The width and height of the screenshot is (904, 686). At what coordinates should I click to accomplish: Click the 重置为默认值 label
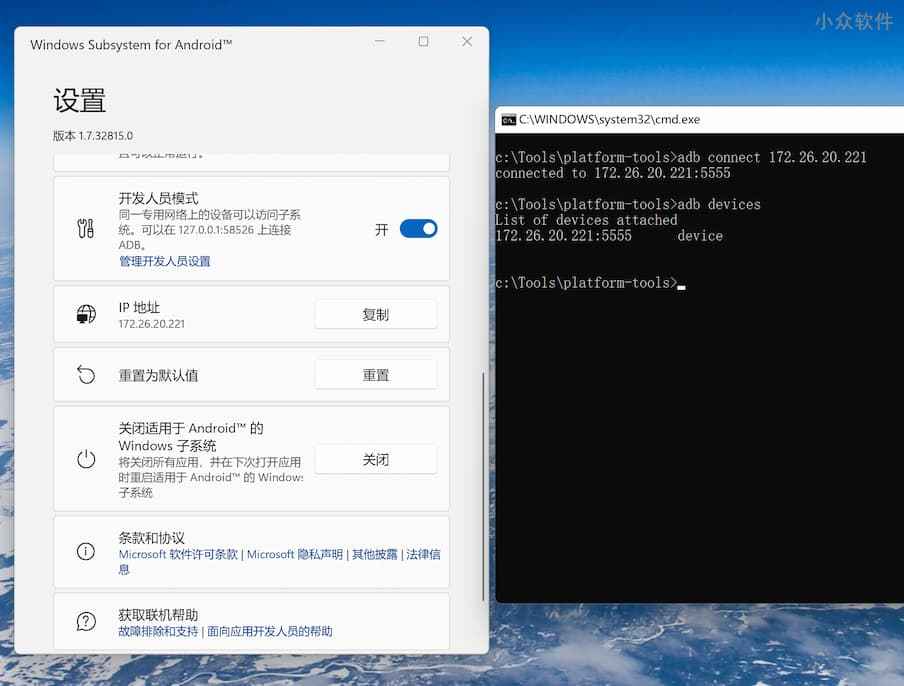pyautogui.click(x=159, y=375)
